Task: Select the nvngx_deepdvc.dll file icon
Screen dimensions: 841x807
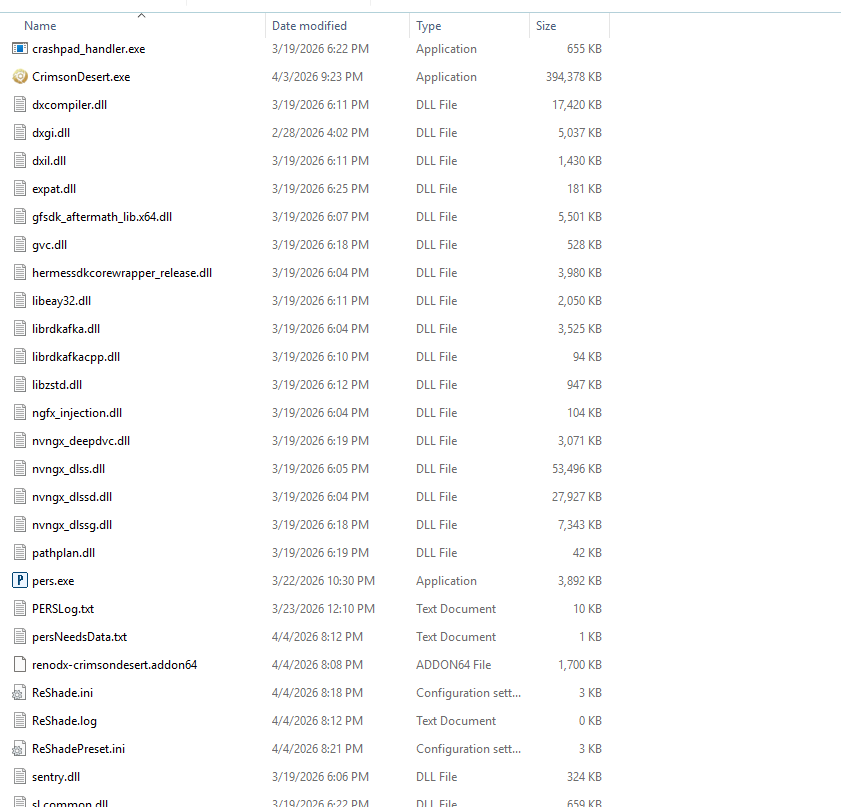Action: pos(20,441)
